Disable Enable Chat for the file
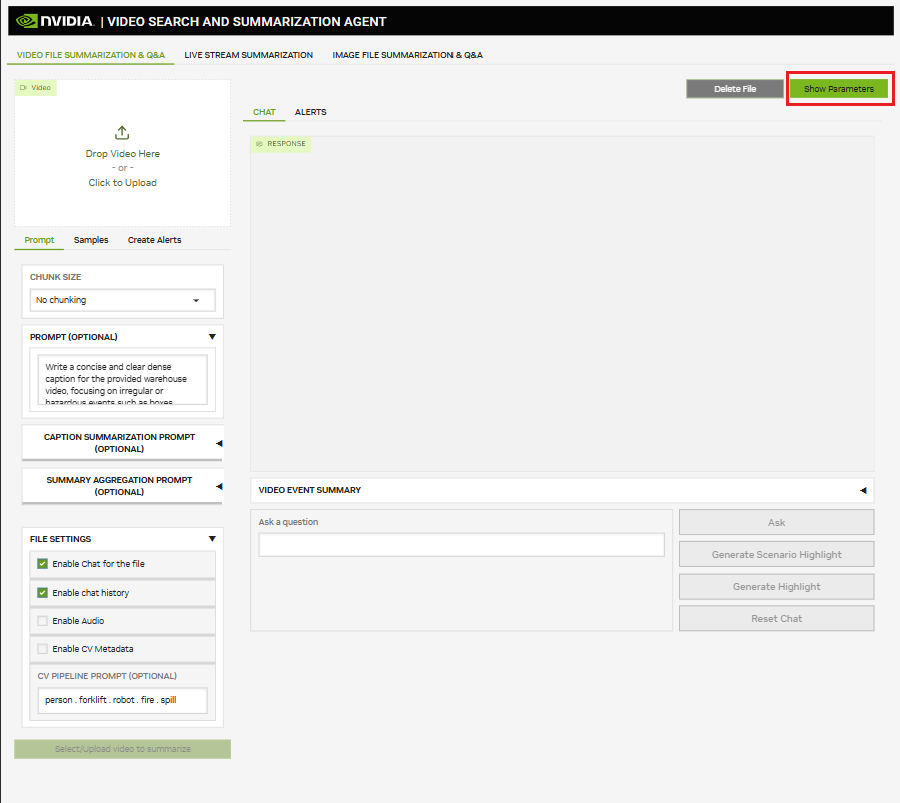 point(41,564)
